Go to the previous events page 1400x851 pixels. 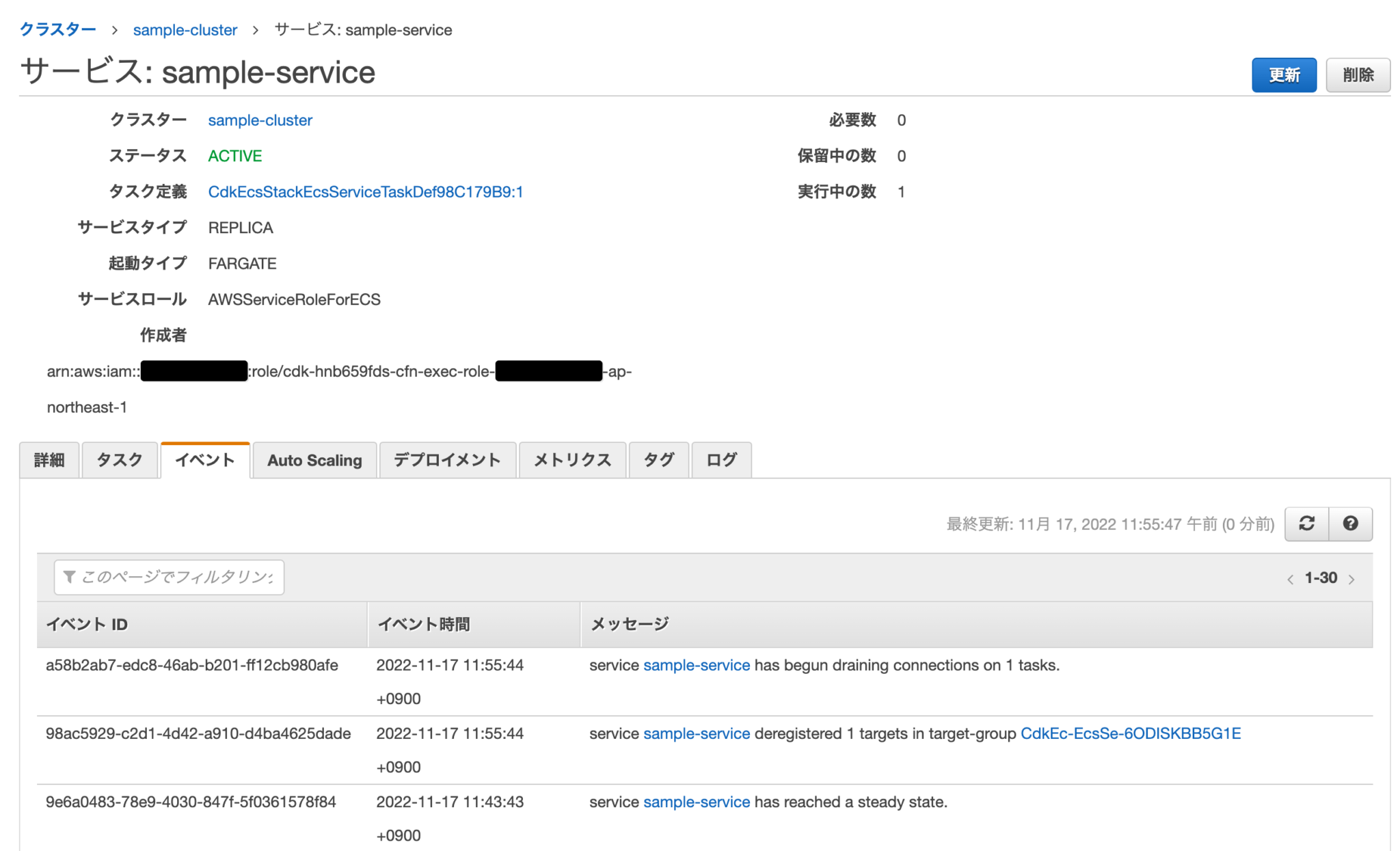point(1291,578)
